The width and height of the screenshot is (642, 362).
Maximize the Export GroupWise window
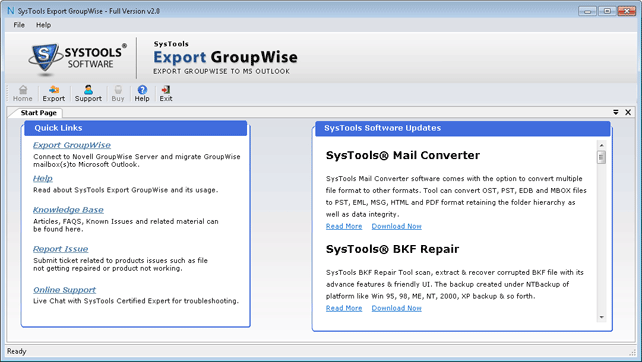[607, 11]
